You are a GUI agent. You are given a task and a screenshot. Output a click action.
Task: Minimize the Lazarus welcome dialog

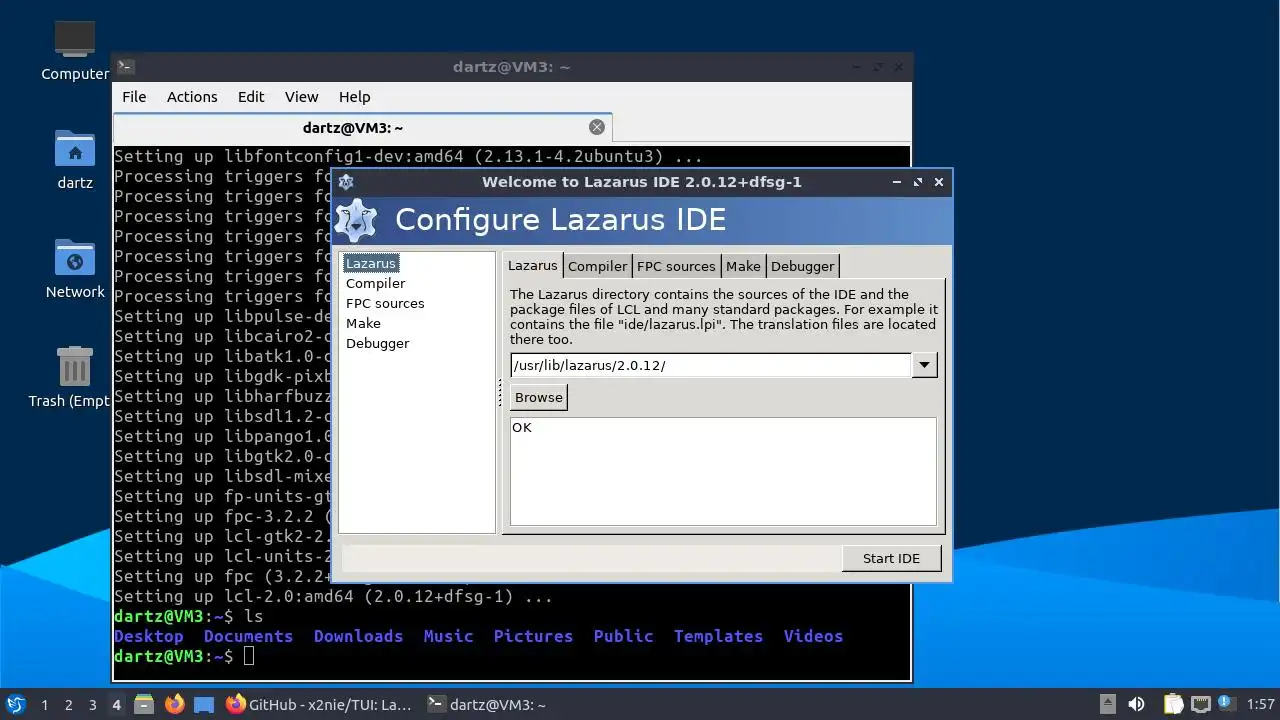pos(897,182)
